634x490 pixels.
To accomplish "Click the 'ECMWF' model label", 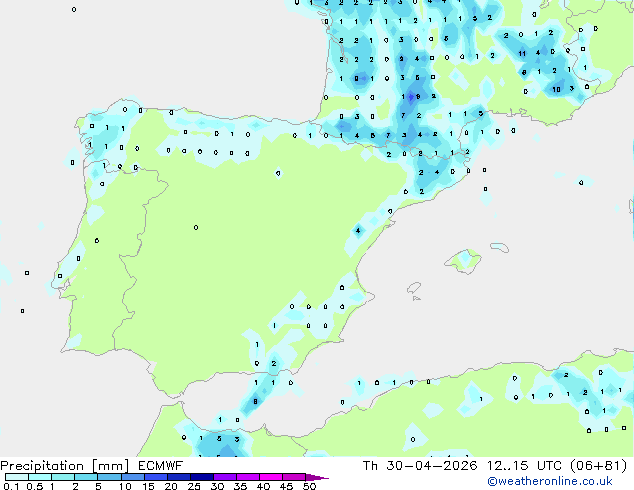I will (161, 466).
